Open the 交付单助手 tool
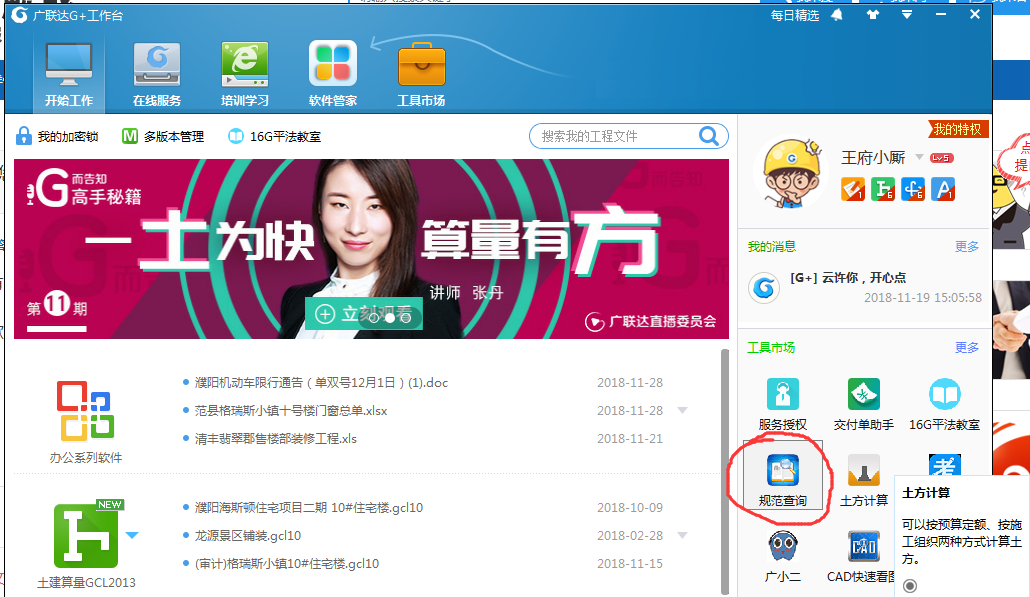Viewport: 1030px width, 597px height. pos(864,405)
